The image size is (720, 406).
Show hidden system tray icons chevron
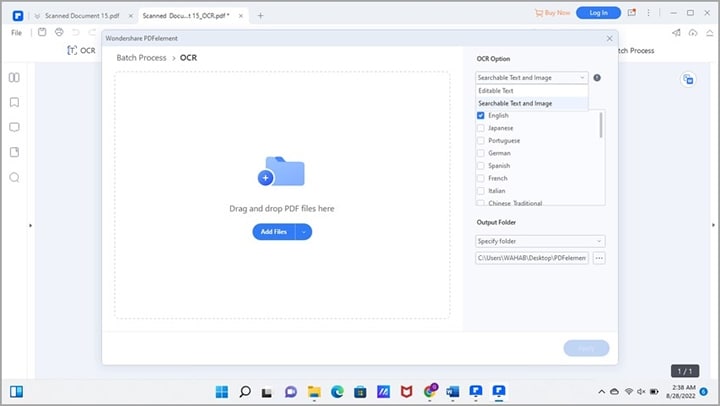point(602,392)
